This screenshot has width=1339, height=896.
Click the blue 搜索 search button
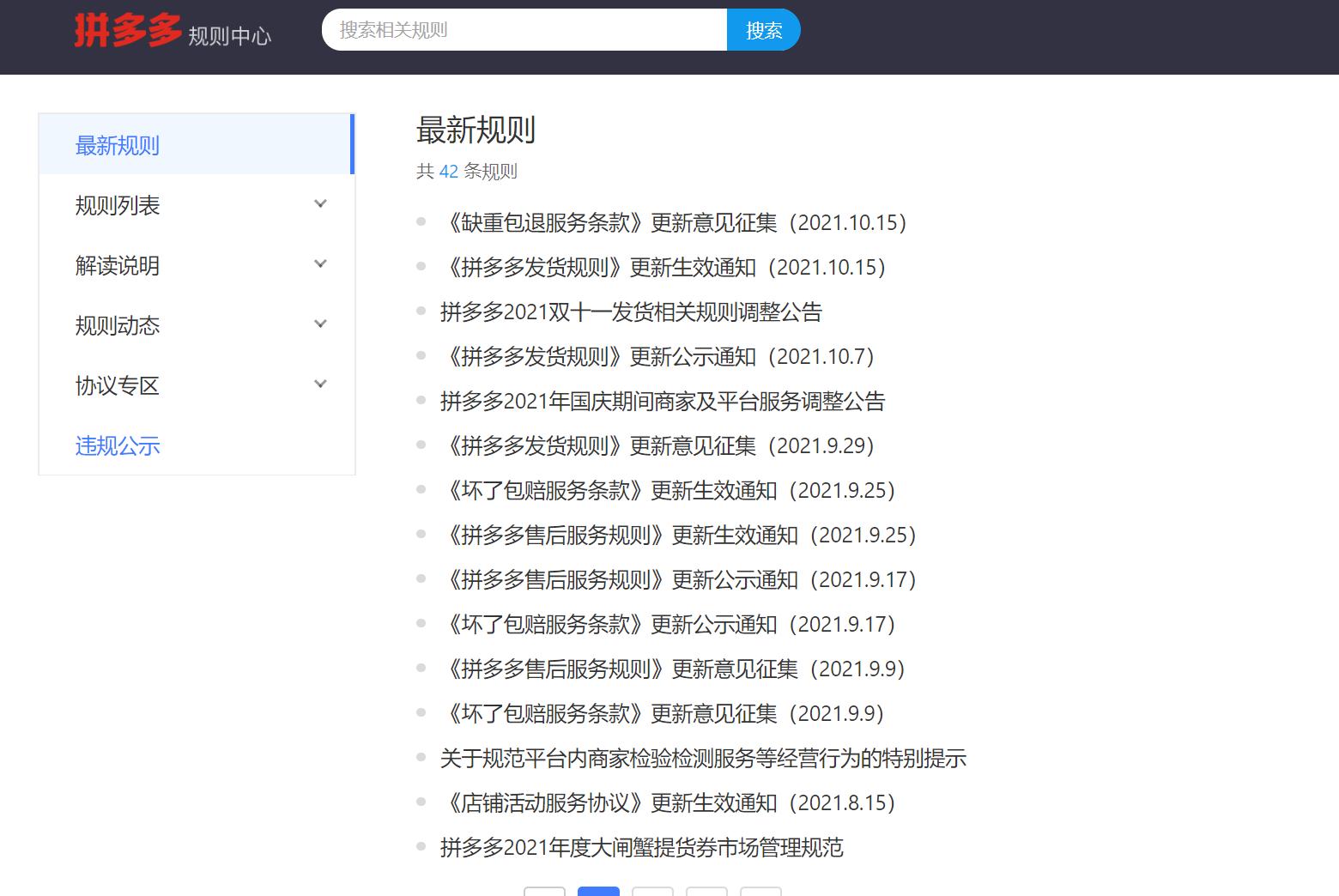point(763,29)
